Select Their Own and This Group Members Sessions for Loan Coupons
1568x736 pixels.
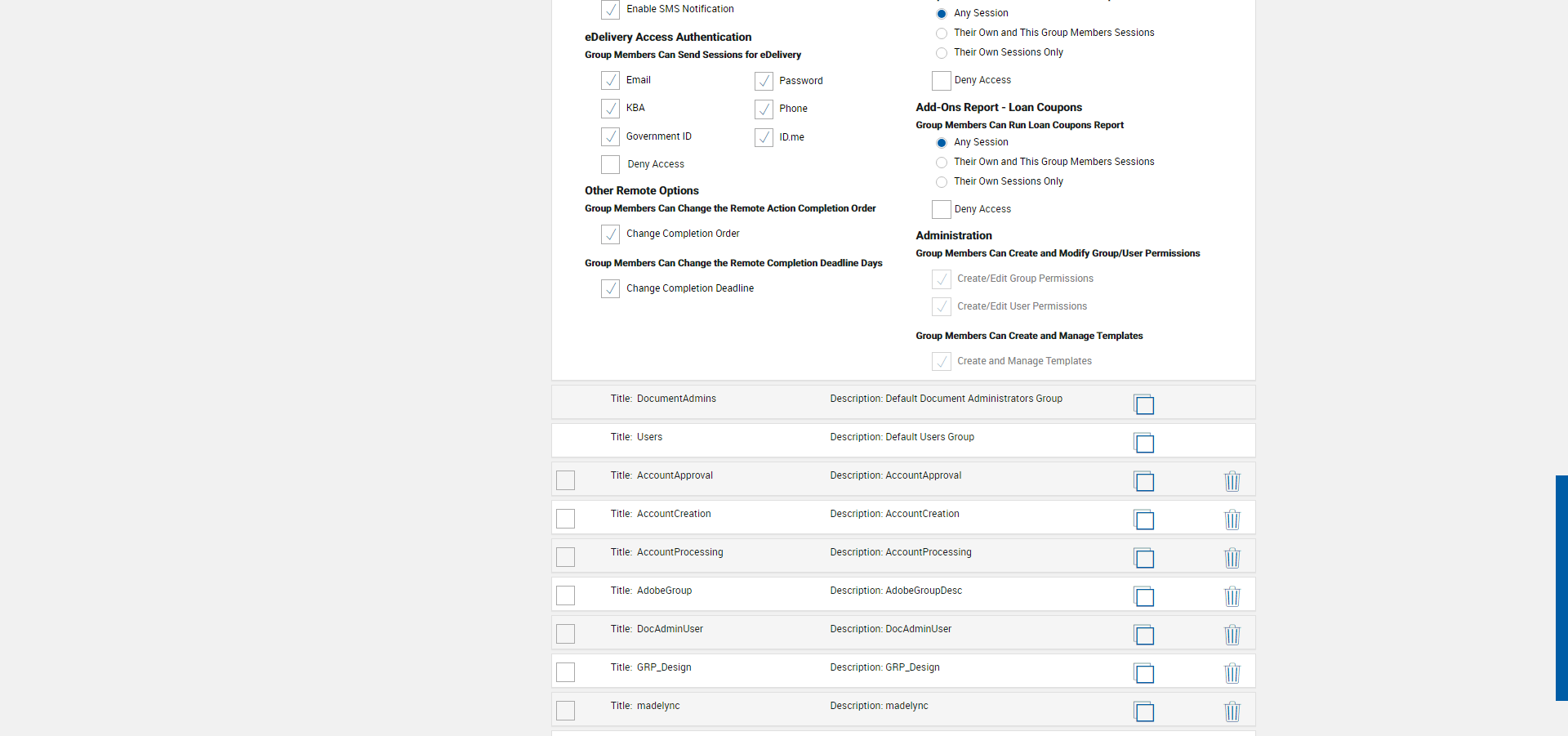(942, 163)
